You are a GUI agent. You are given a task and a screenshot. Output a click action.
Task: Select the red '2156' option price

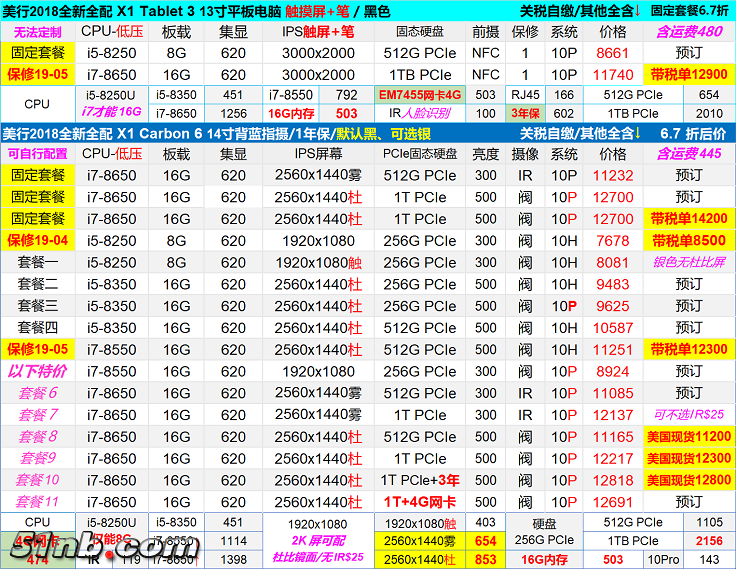point(709,541)
